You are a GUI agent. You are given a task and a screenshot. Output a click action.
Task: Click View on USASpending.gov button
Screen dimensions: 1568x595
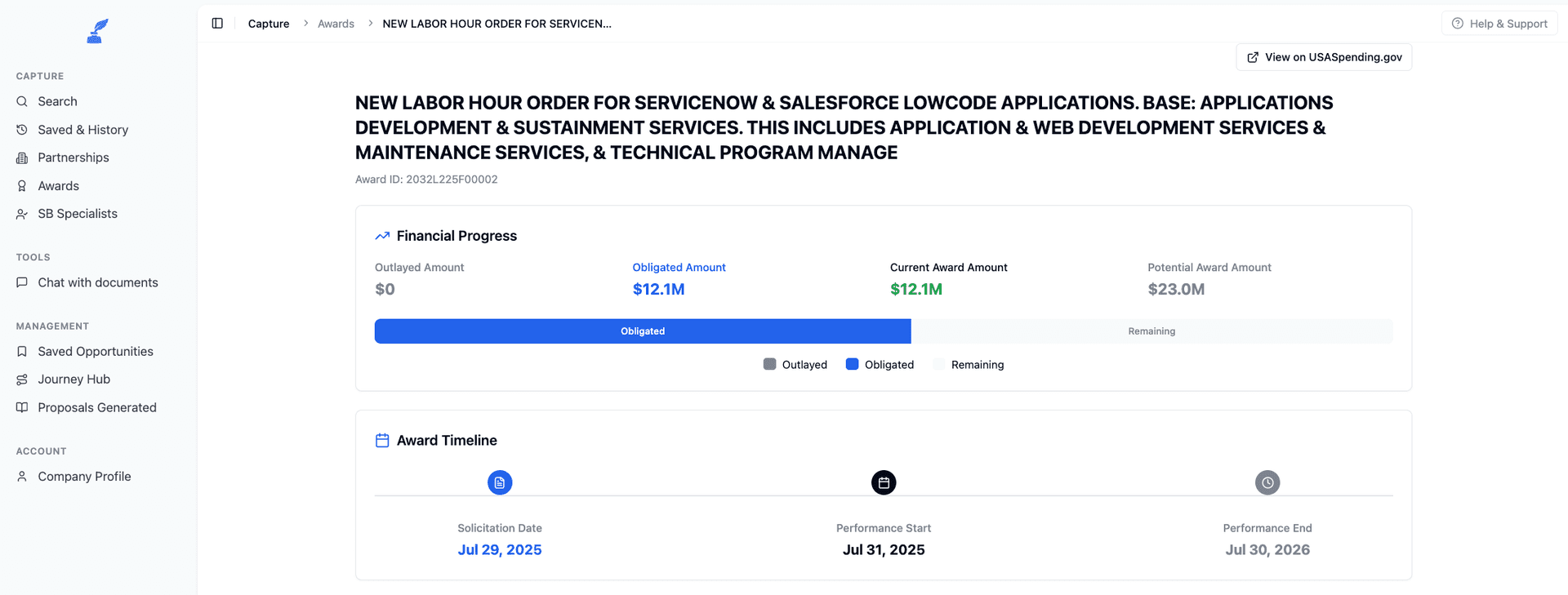click(x=1324, y=57)
